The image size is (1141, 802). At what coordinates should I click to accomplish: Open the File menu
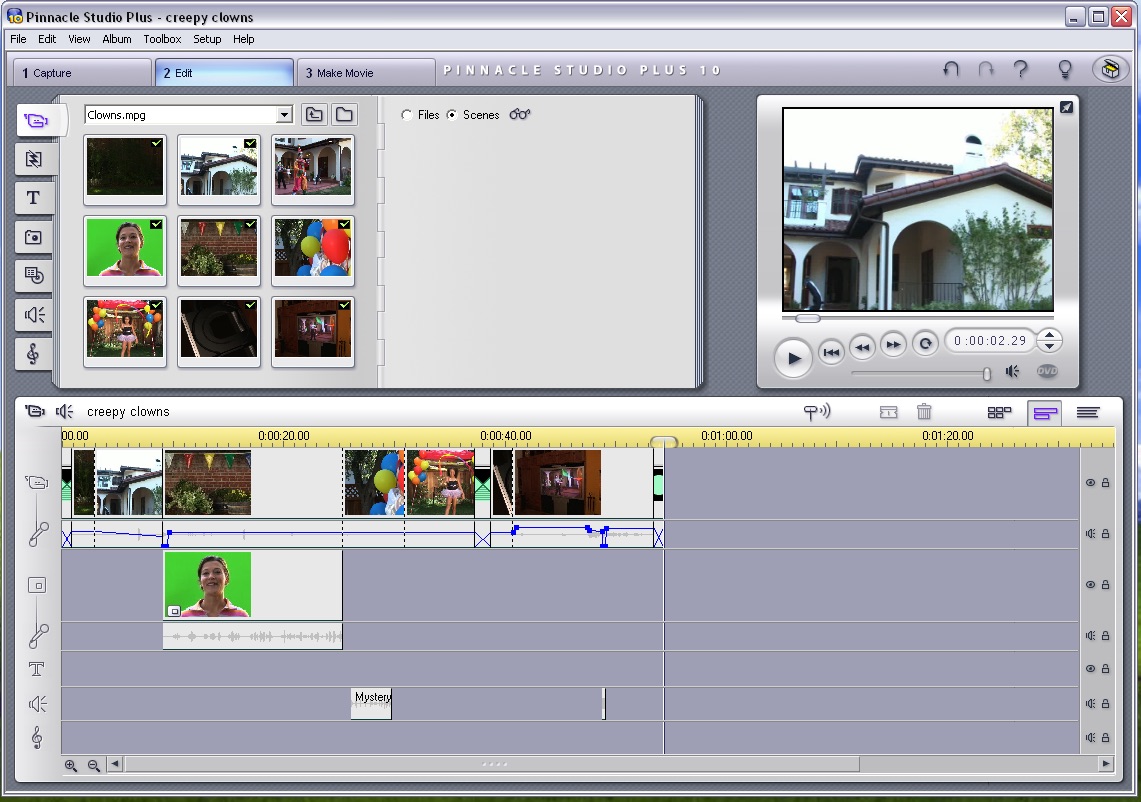click(18, 39)
